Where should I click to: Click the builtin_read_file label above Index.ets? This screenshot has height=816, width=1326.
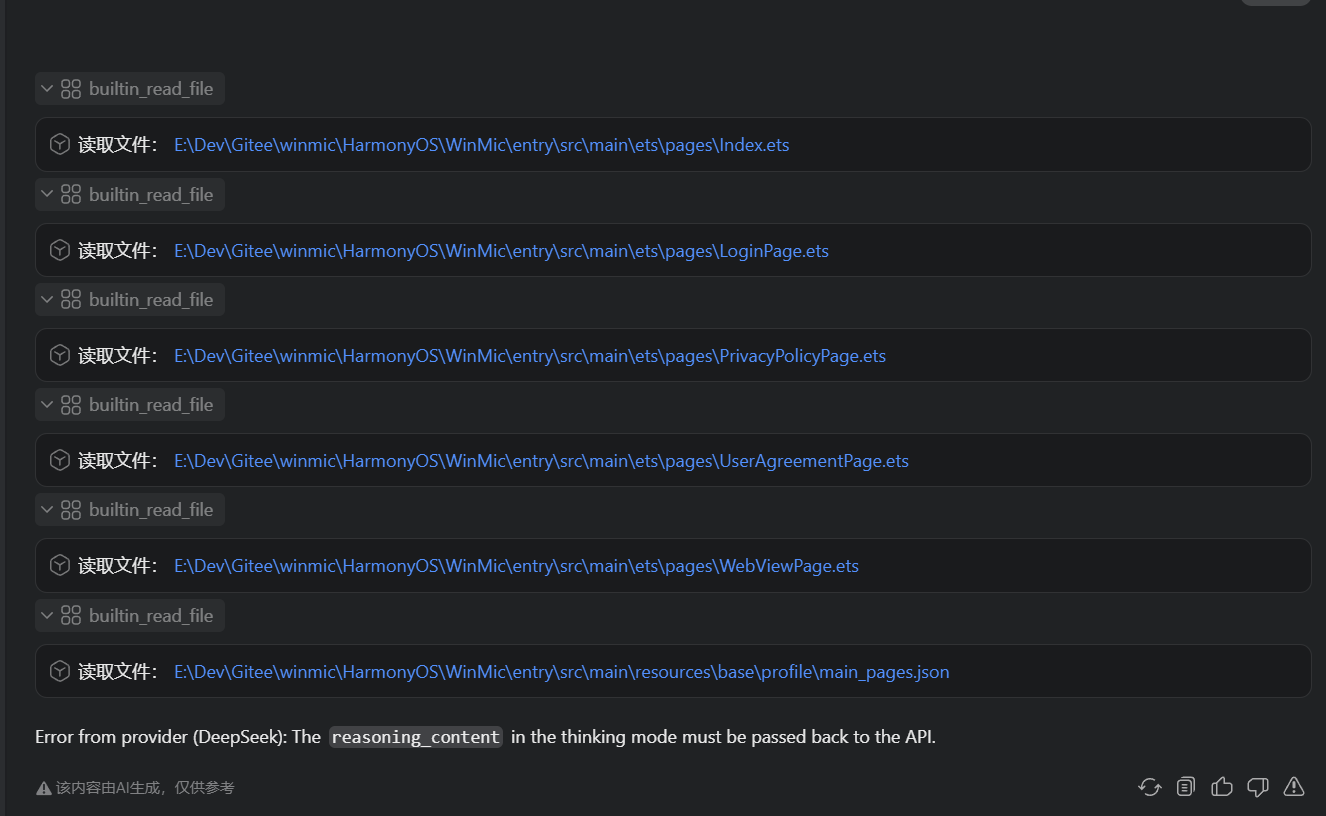(151, 89)
